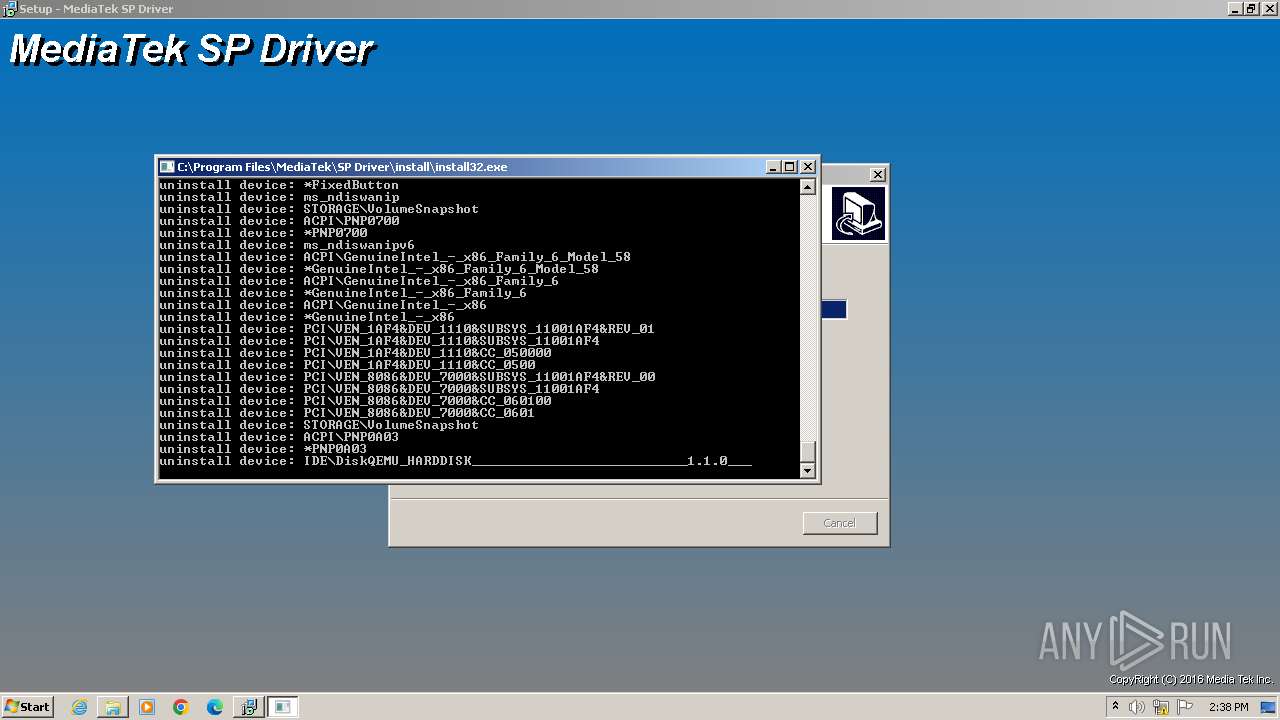Launch Microsoft Edge from taskbar
The height and width of the screenshot is (720, 1280).
214,707
